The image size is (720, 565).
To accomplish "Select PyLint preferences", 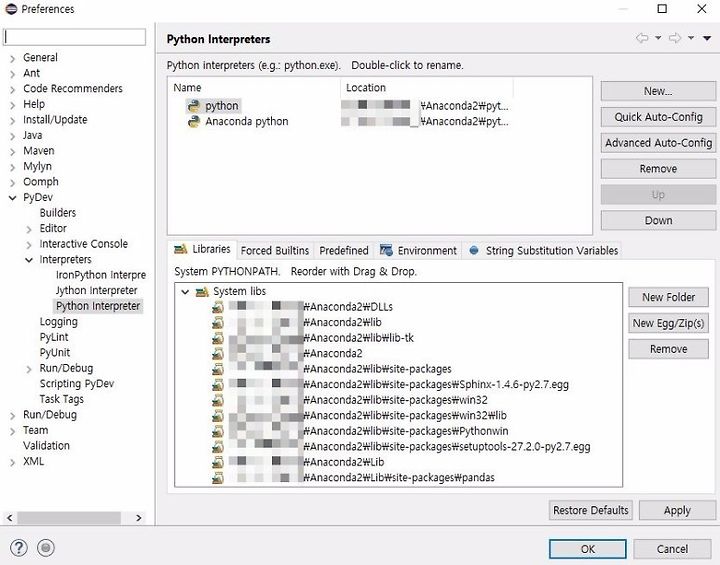I will click(x=54, y=337).
